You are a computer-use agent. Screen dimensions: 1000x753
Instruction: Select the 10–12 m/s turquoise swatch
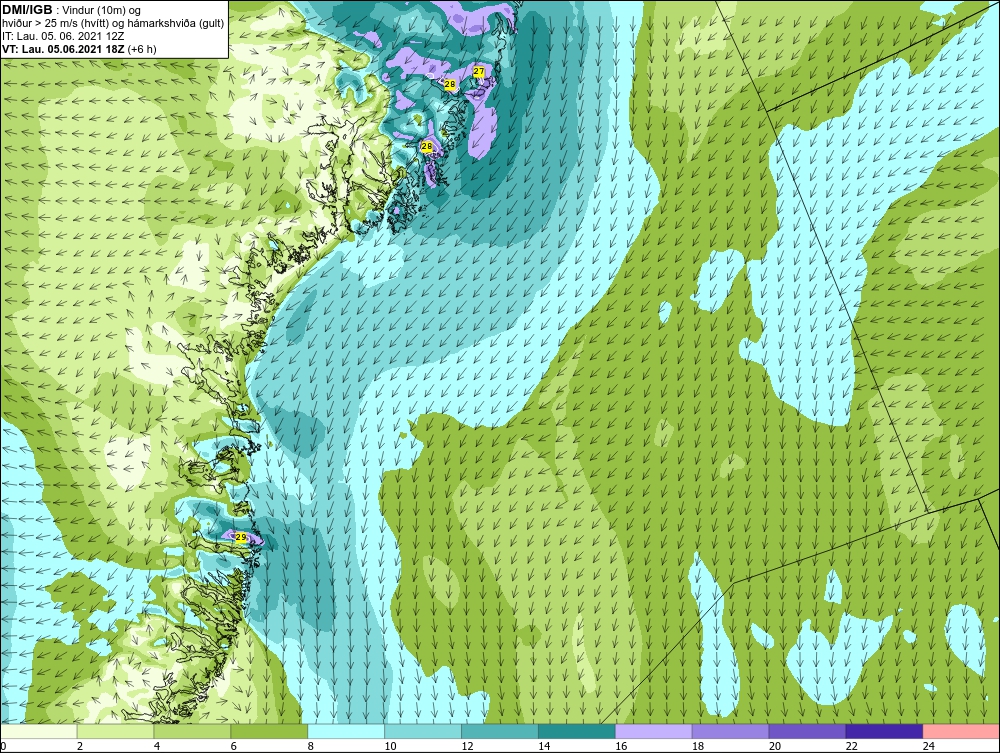click(423, 731)
